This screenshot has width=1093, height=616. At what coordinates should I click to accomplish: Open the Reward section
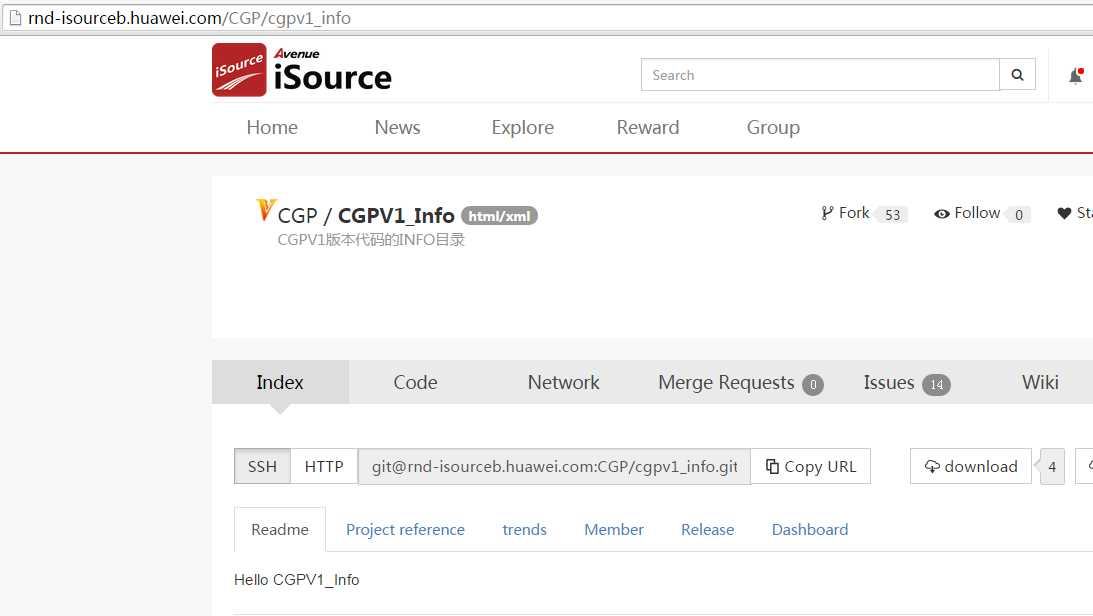tap(648, 128)
